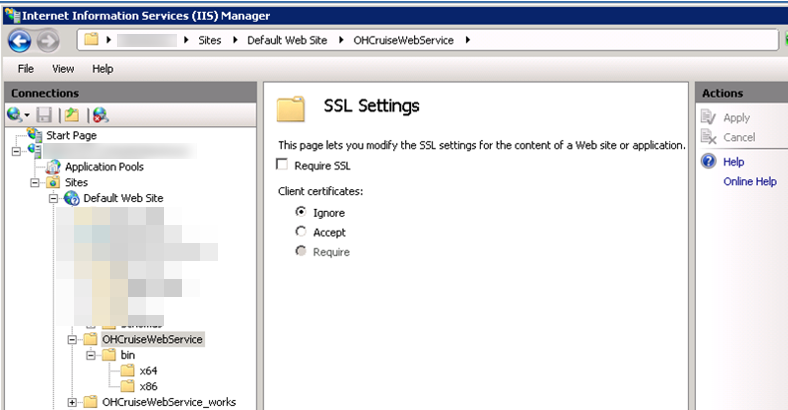Click the delete connection globe icon

pos(100,115)
